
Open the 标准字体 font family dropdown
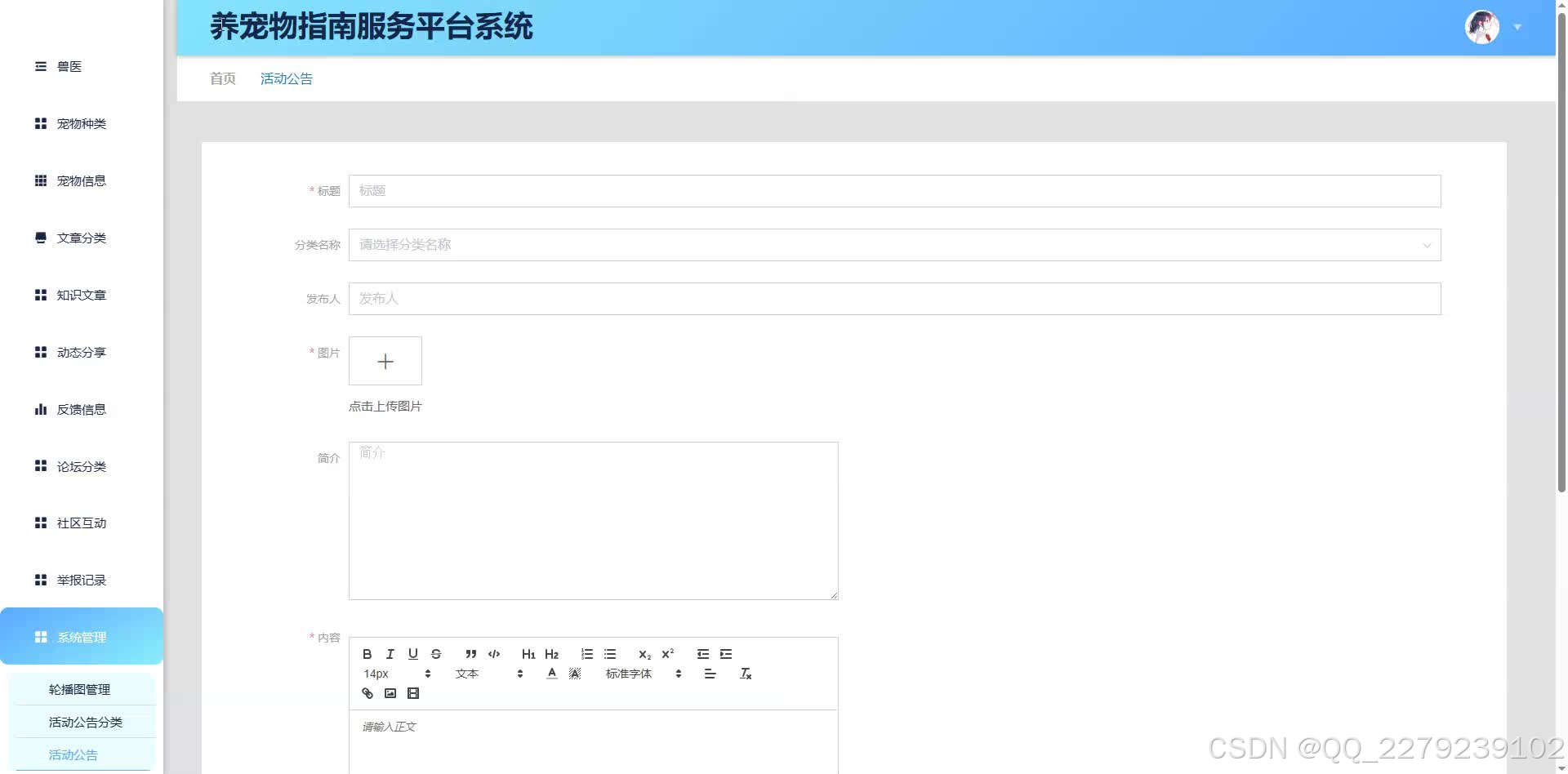coord(644,674)
